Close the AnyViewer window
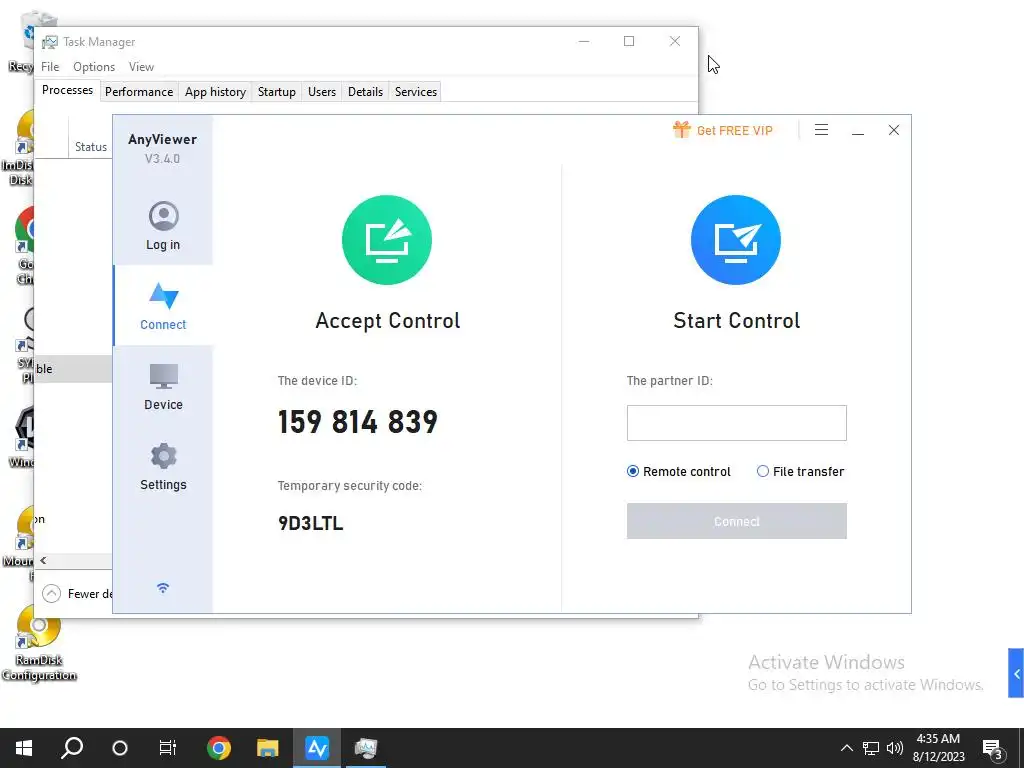Image resolution: width=1024 pixels, height=768 pixels. (x=893, y=130)
